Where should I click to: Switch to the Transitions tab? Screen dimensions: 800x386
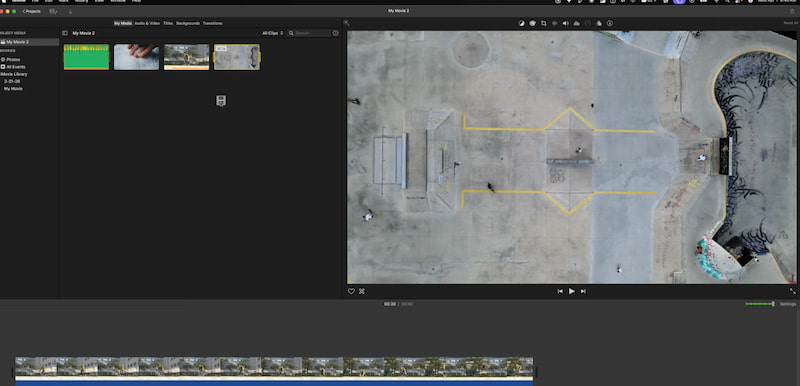click(x=212, y=23)
